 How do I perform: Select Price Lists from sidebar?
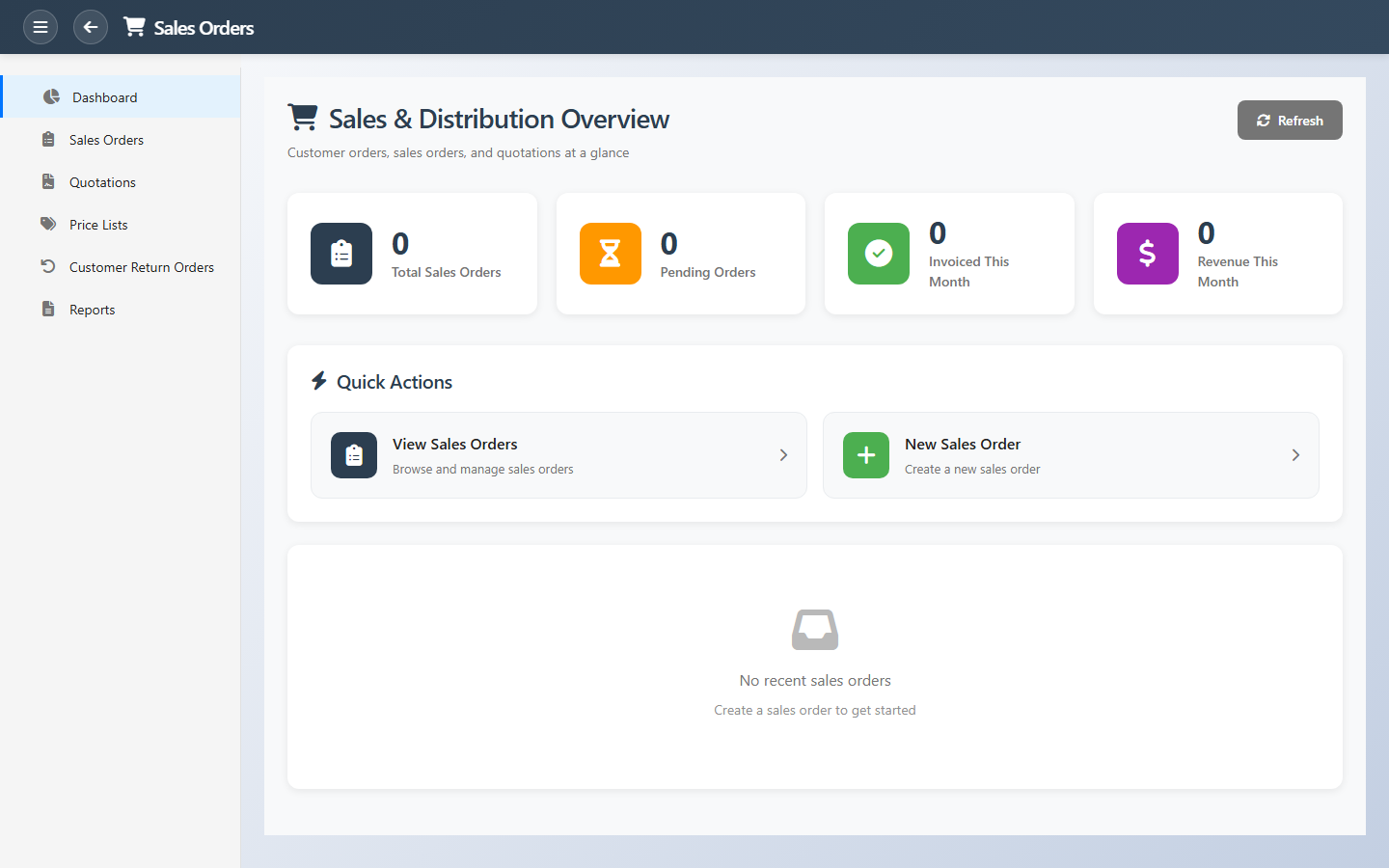click(x=98, y=225)
